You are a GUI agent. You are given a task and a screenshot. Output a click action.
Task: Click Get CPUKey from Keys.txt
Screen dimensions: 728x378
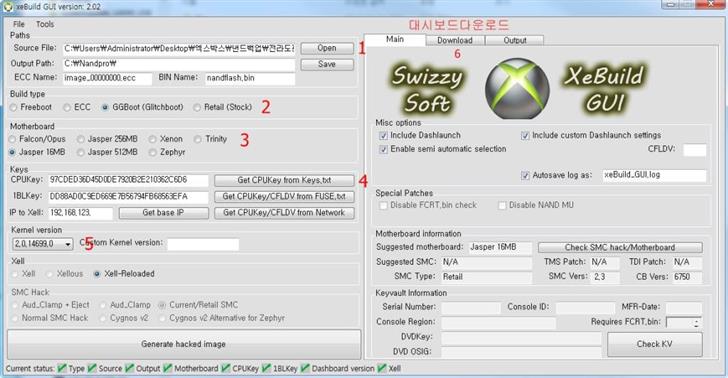pos(284,180)
